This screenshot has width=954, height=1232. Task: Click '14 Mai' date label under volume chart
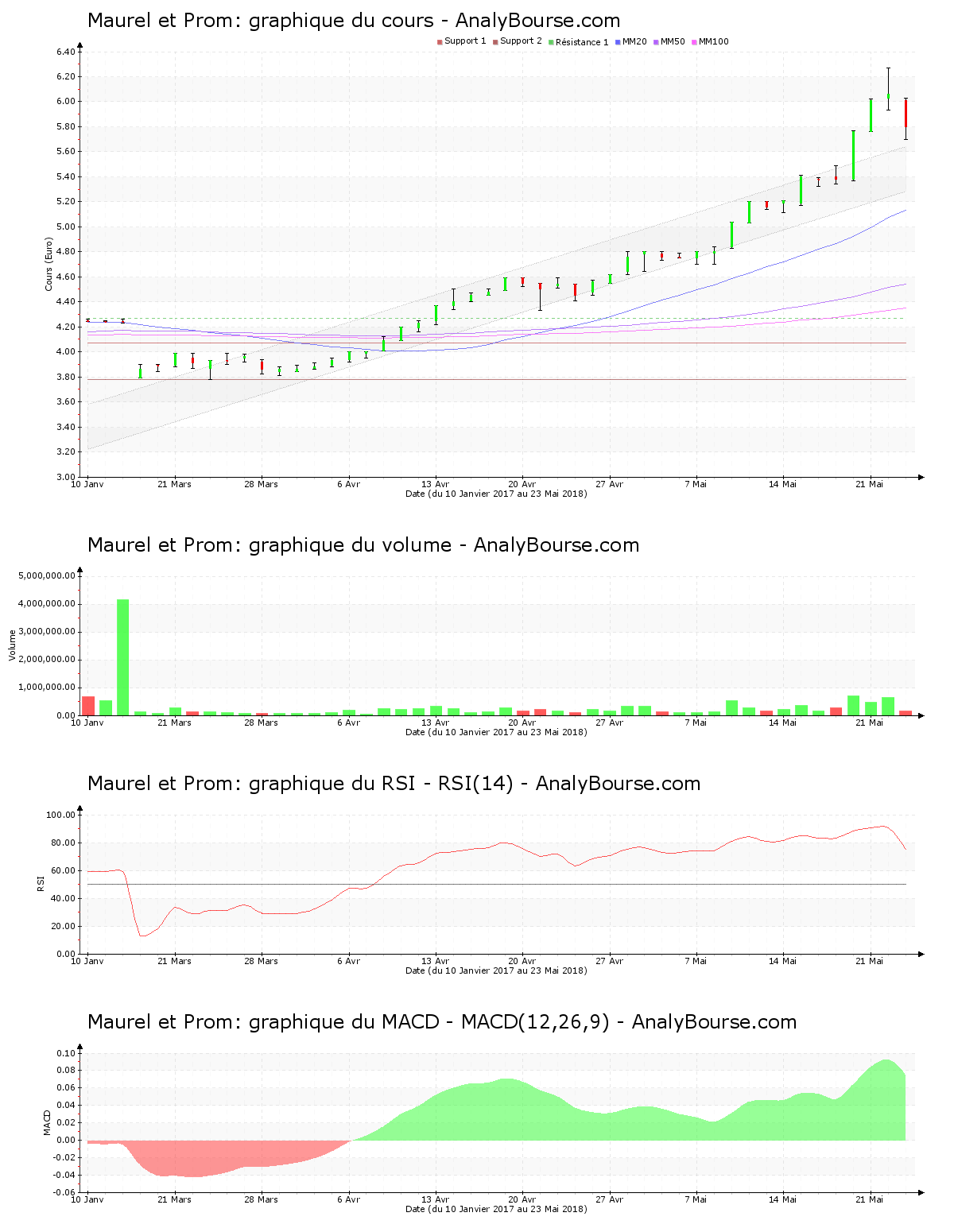(782, 723)
